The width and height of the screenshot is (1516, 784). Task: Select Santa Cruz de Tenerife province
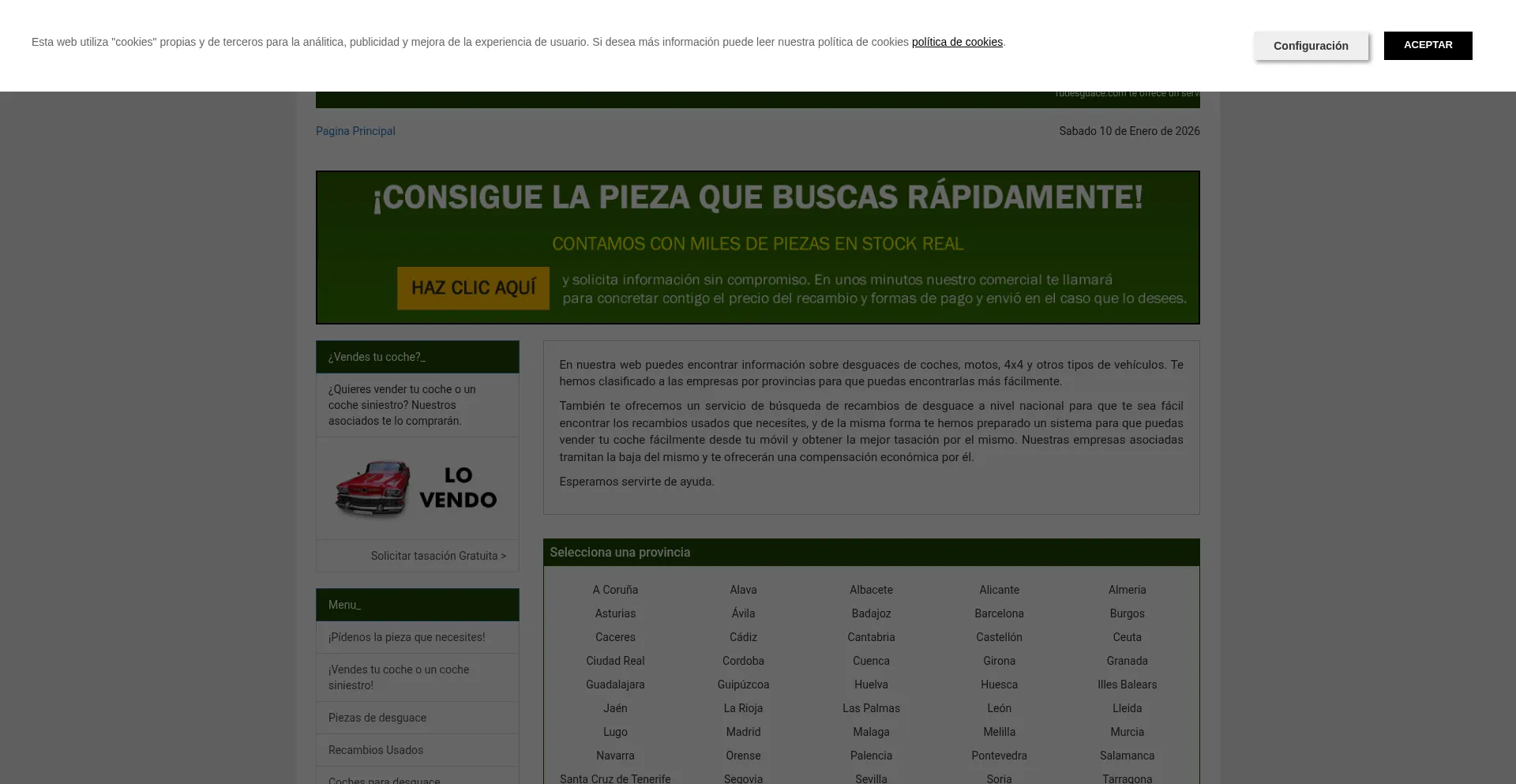[615, 778]
